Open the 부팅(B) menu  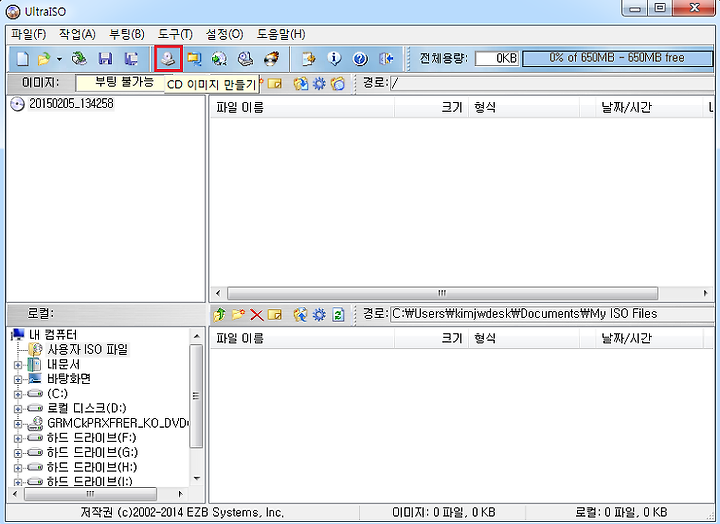127,34
